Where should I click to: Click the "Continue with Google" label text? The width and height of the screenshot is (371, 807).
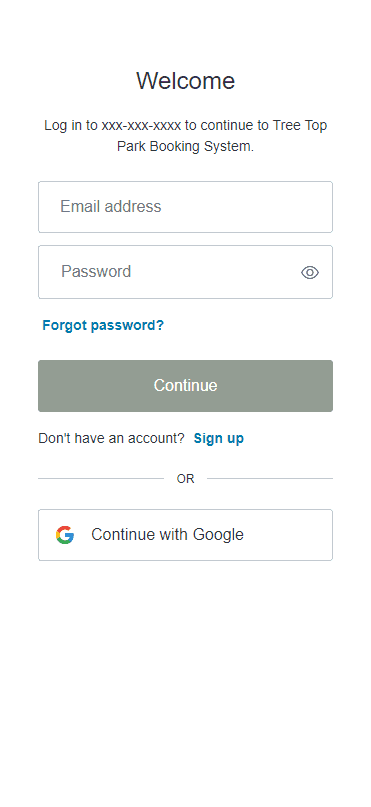[x=167, y=535]
